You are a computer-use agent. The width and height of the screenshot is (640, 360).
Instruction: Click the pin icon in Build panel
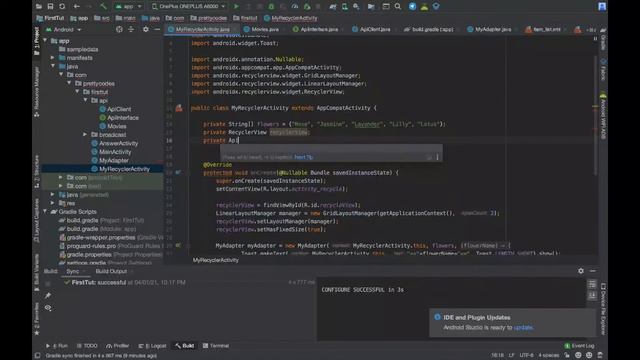48,296
